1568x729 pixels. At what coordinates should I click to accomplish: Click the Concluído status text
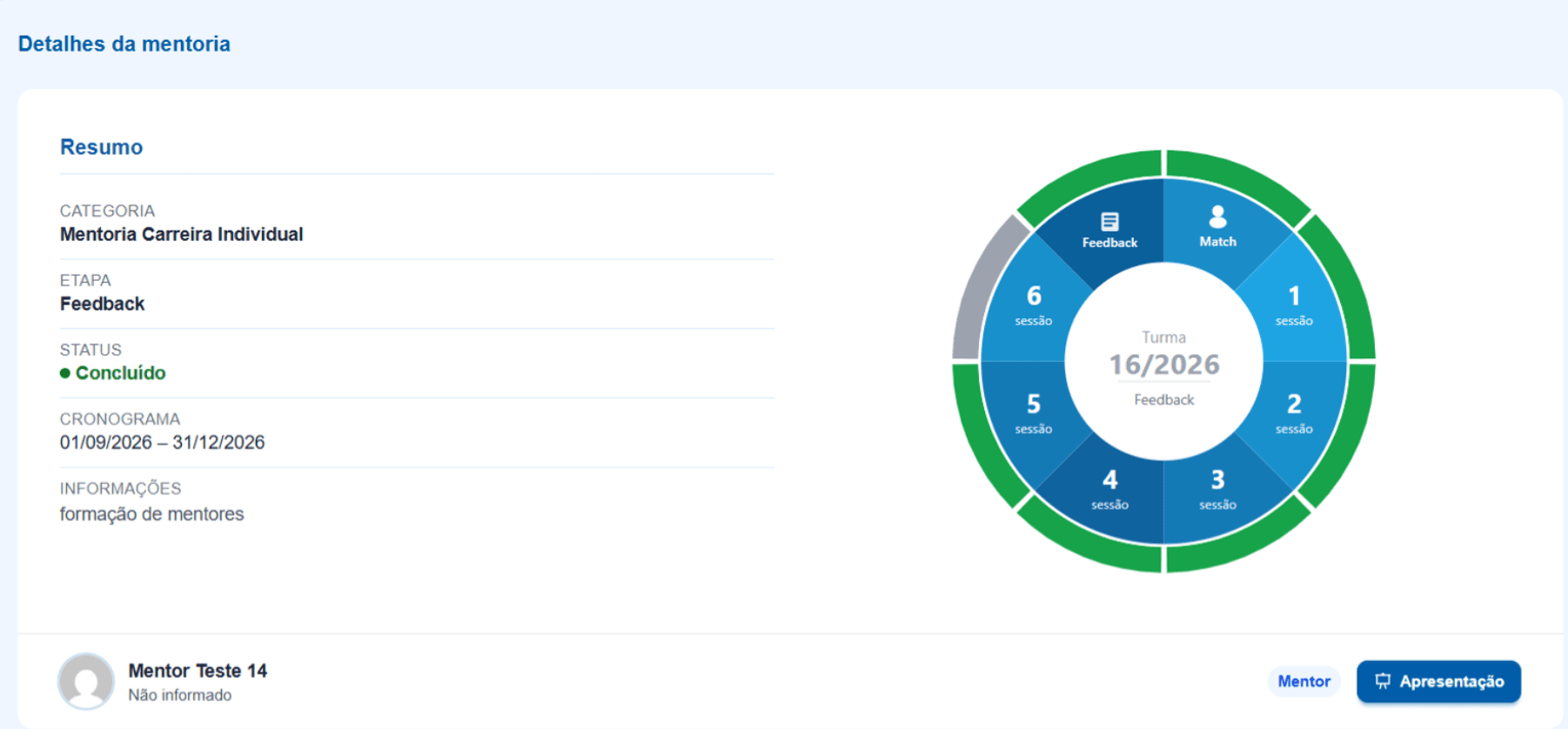tap(120, 373)
